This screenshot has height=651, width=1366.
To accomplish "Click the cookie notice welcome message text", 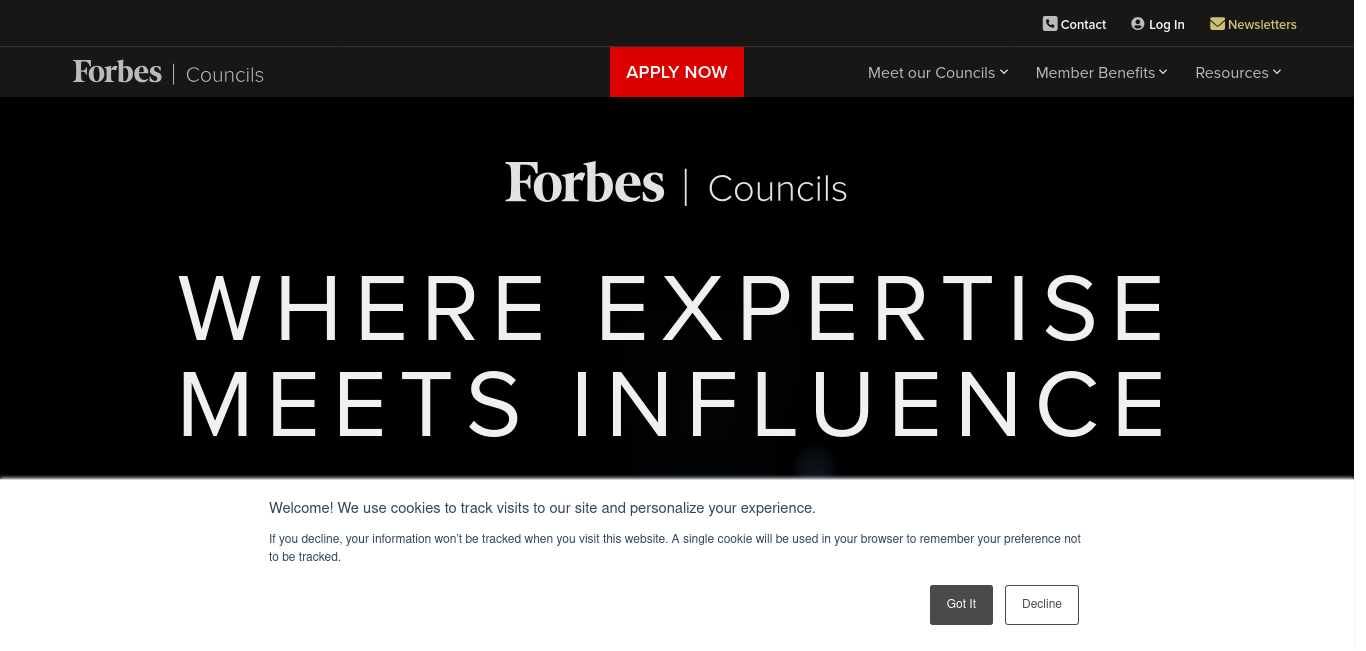I will click(542, 508).
